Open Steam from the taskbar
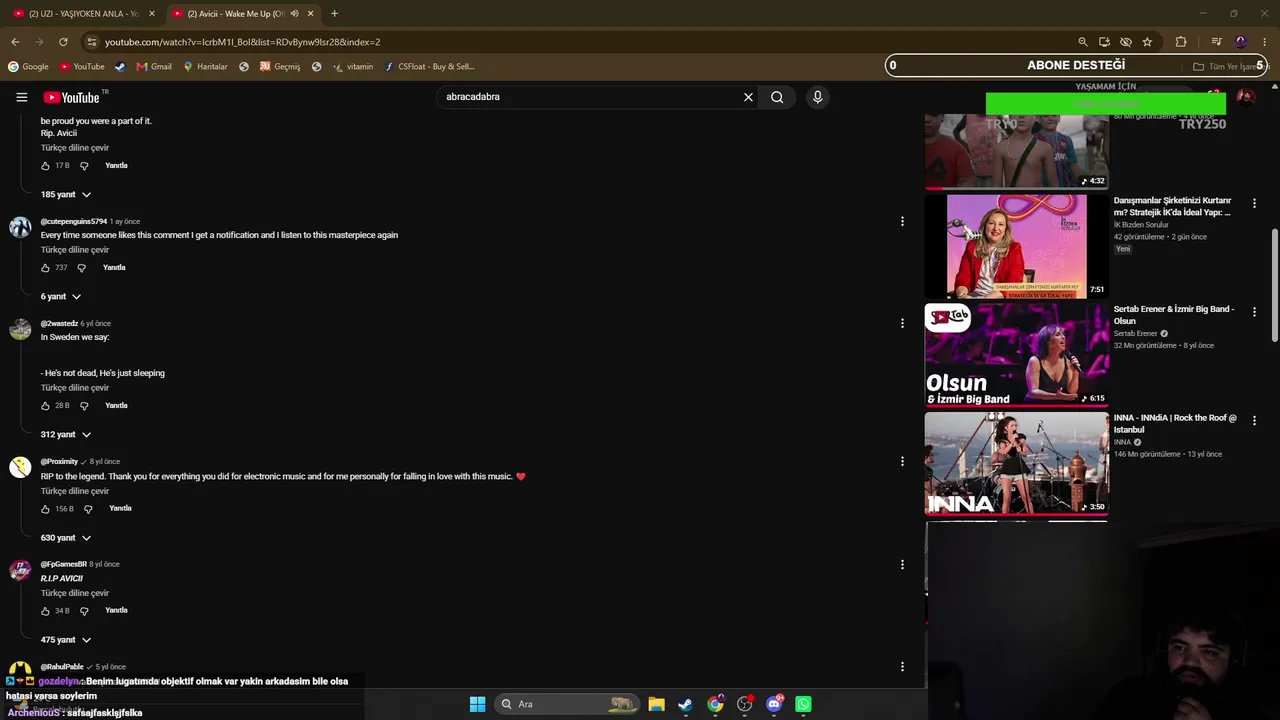Viewport: 1280px width, 720px height. tap(685, 704)
